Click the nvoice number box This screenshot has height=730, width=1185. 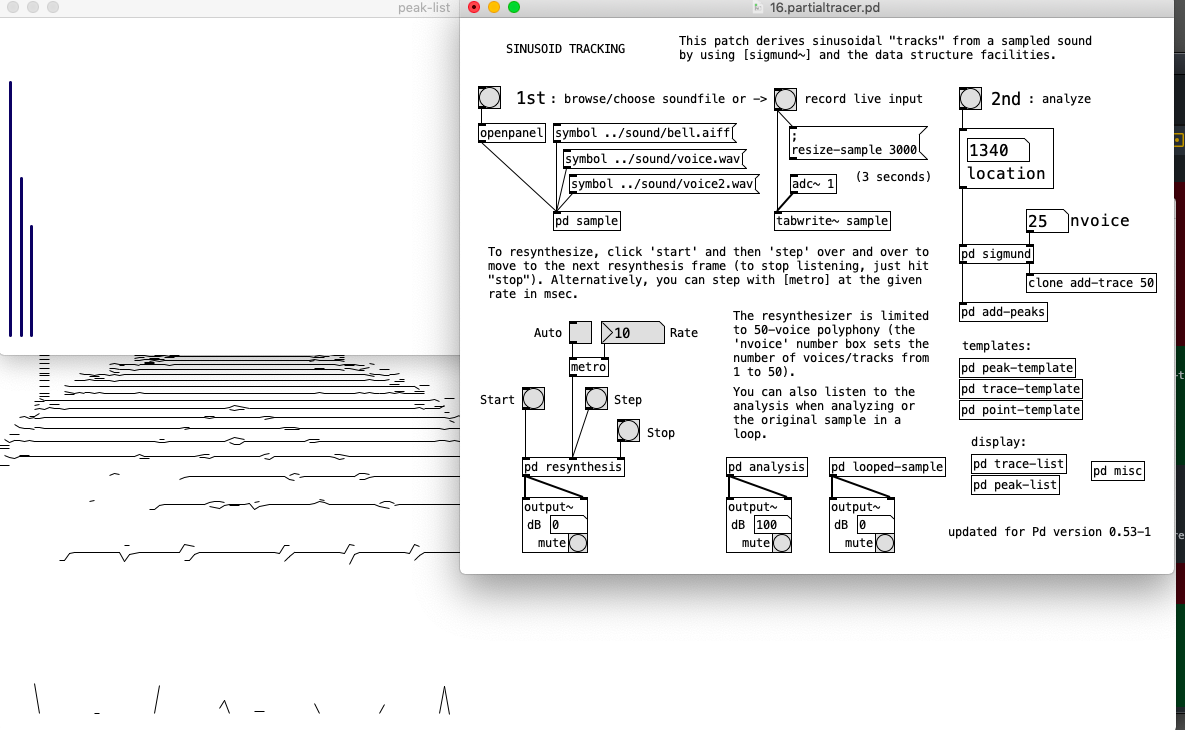[x=1045, y=221]
